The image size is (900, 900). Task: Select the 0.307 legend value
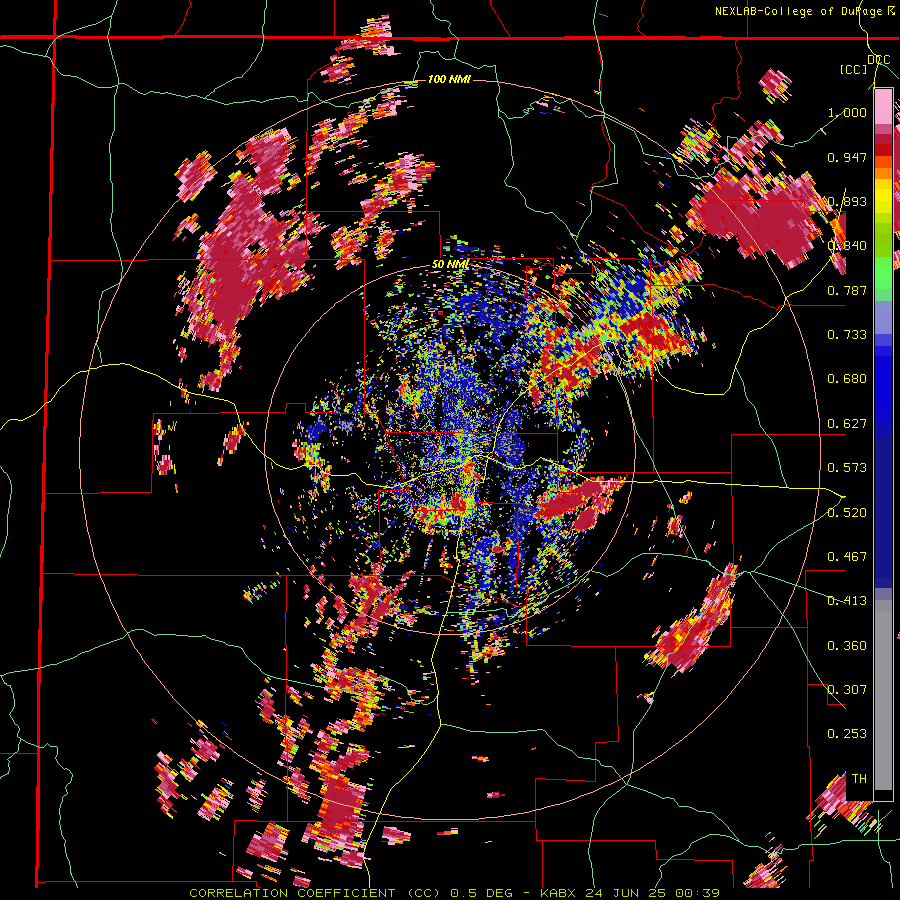click(x=847, y=689)
